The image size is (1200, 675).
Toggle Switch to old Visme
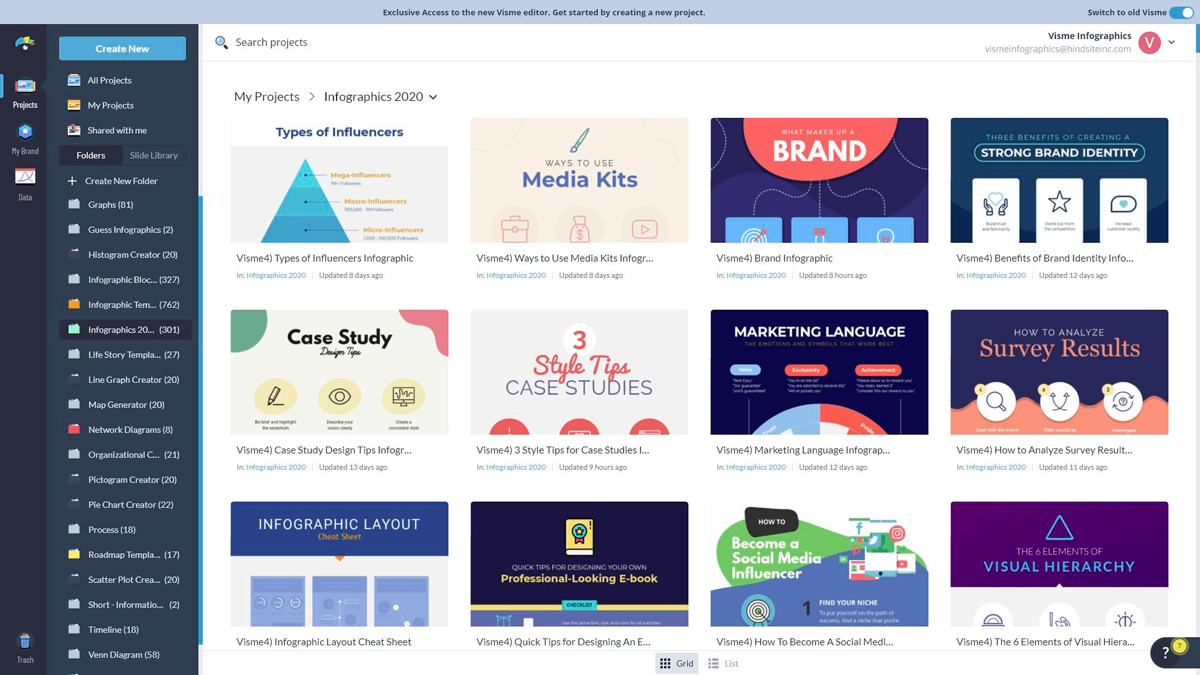1181,12
